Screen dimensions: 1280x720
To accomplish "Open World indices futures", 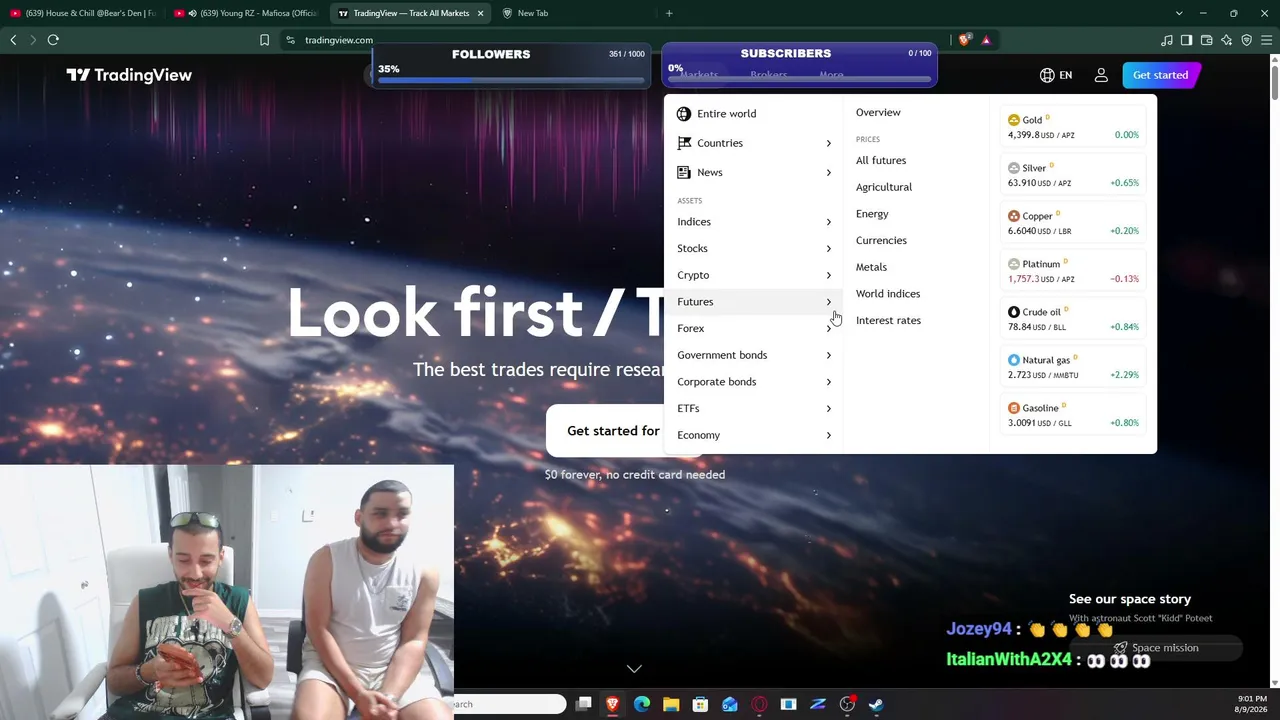I will 888,294.
